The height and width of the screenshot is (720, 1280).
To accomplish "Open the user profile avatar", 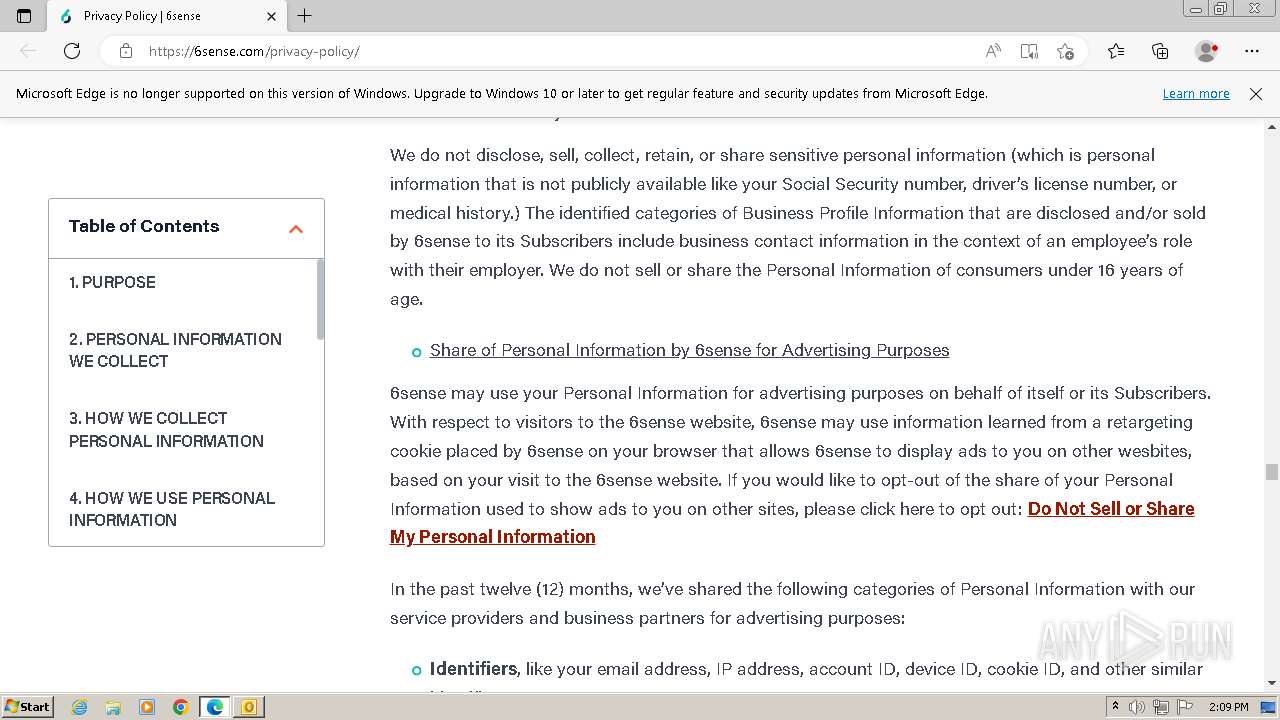I will tap(1207, 51).
